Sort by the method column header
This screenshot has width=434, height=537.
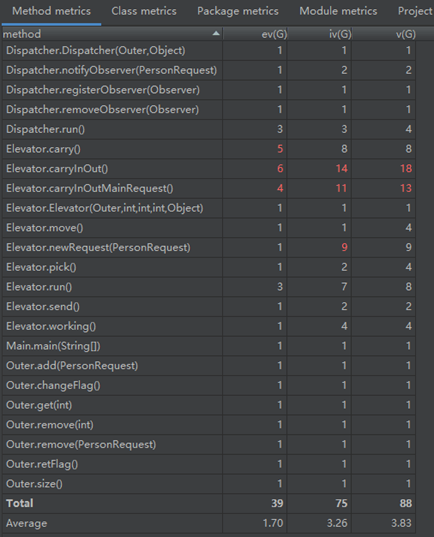coord(112,34)
